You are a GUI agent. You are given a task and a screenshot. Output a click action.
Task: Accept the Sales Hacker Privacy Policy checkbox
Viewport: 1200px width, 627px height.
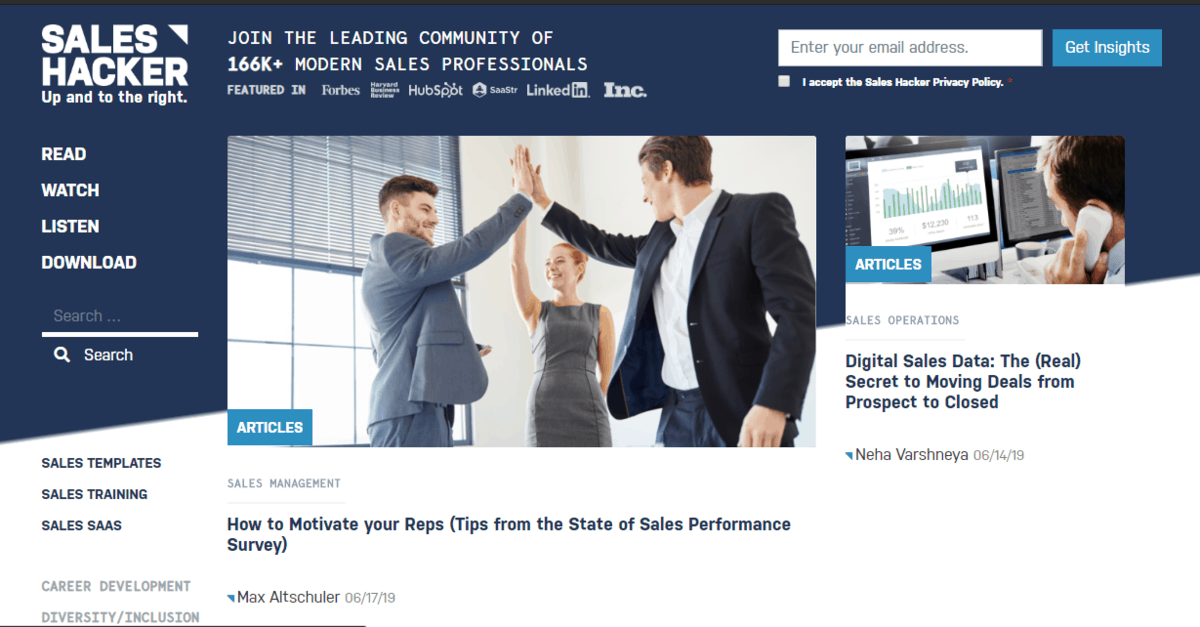(784, 81)
